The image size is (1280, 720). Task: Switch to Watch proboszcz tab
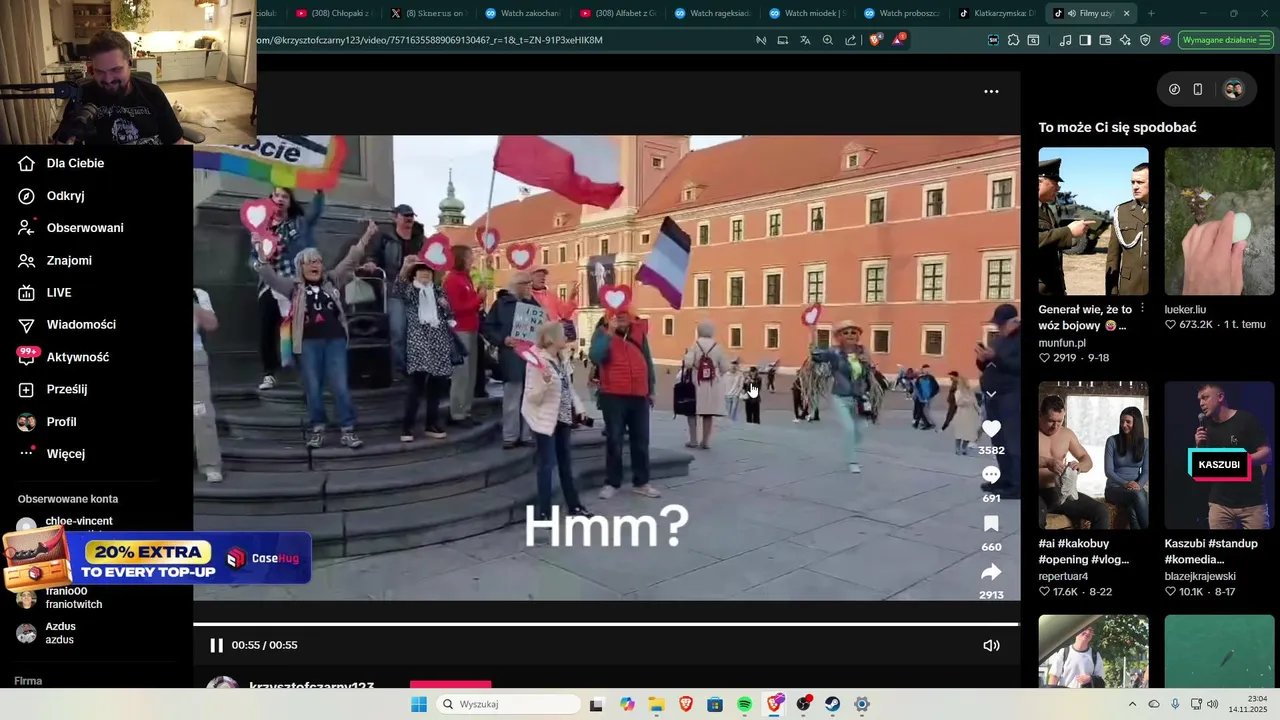901,13
